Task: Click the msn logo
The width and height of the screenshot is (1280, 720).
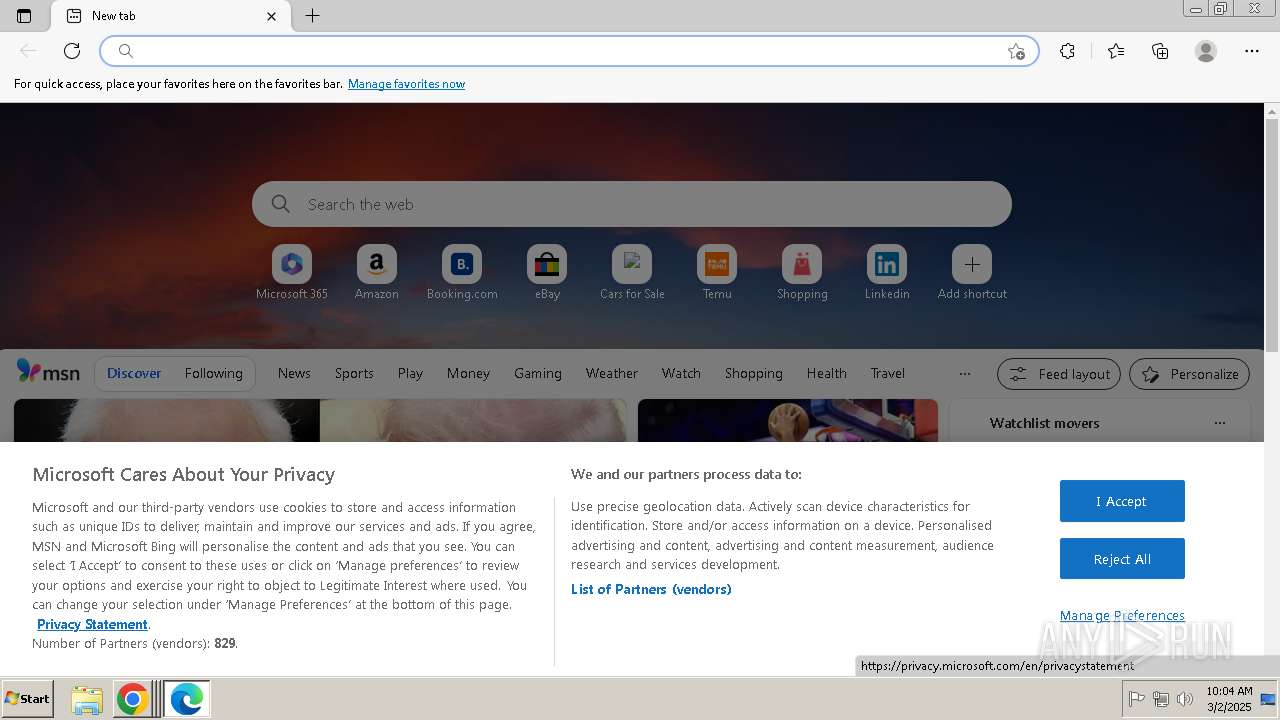Action: pos(48,372)
